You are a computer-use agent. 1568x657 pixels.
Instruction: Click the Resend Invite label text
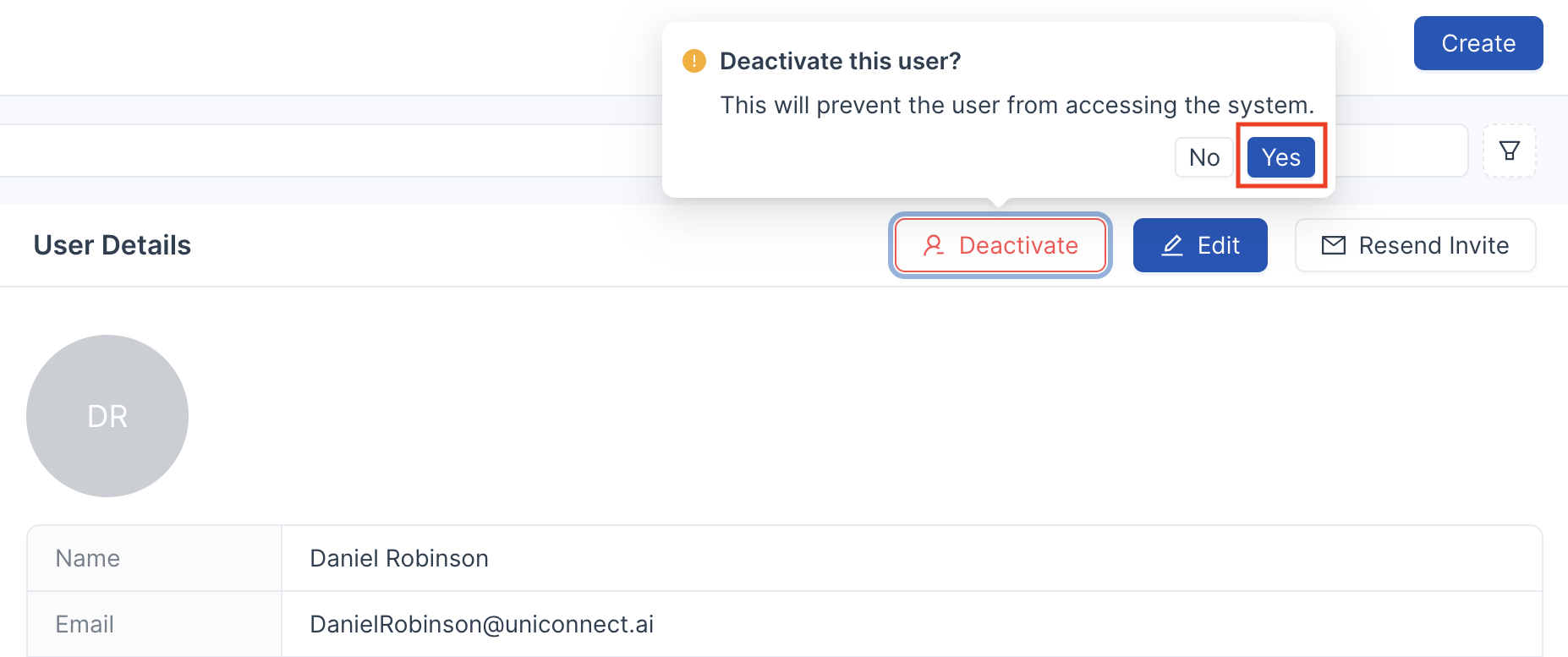(x=1434, y=245)
